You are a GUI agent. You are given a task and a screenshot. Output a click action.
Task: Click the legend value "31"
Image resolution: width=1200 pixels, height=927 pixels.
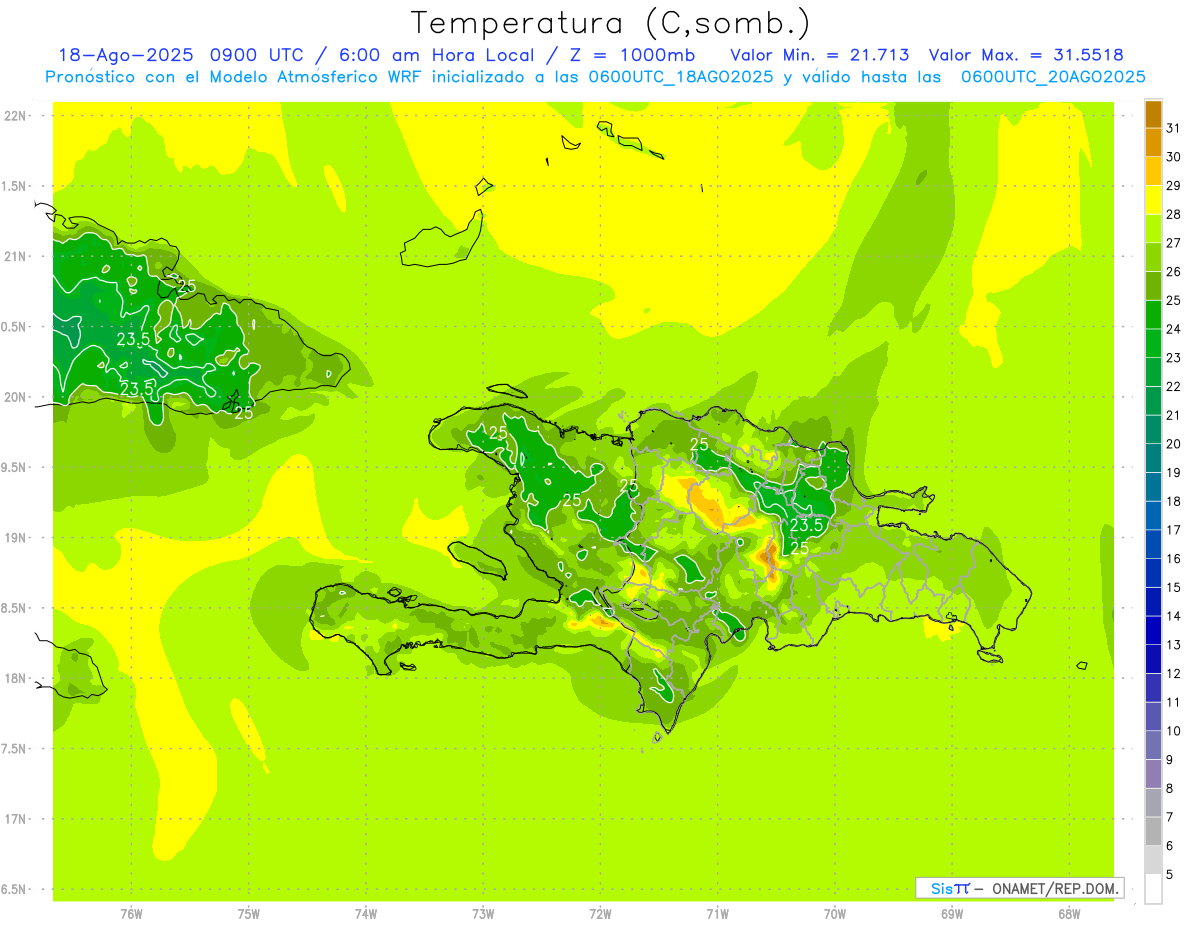[1174, 128]
